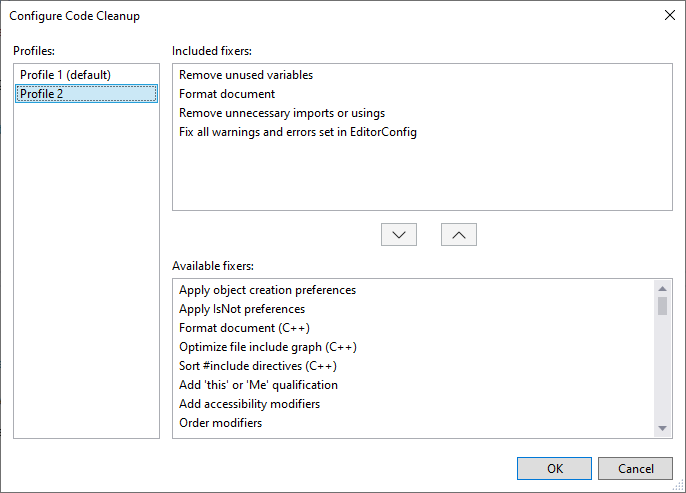Select Sort #include directives (C++)
Screen dimensions: 686x493
click(x=257, y=366)
